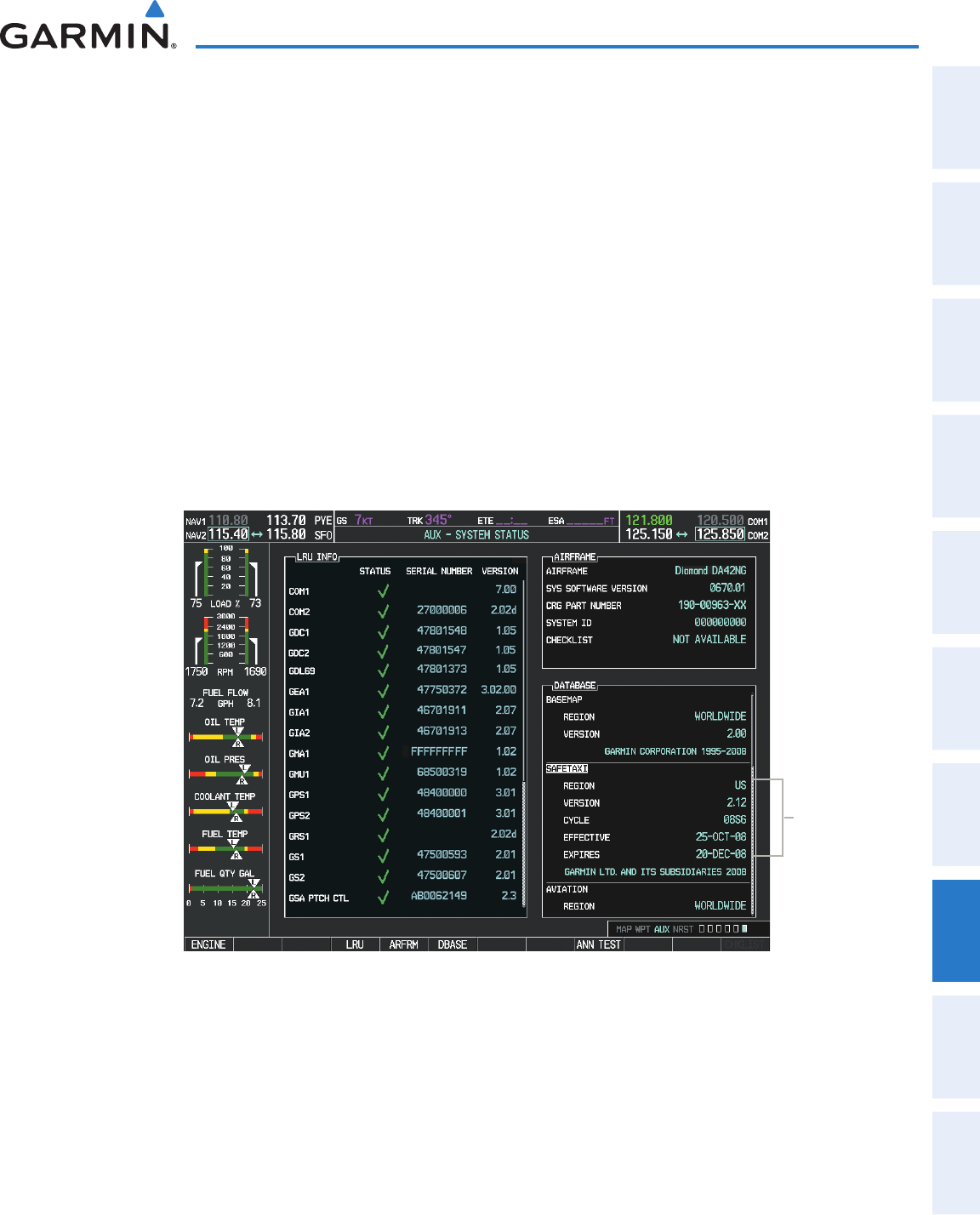Click the GIA2 status checkmark
The width and height of the screenshot is (980, 1215).
(384, 733)
